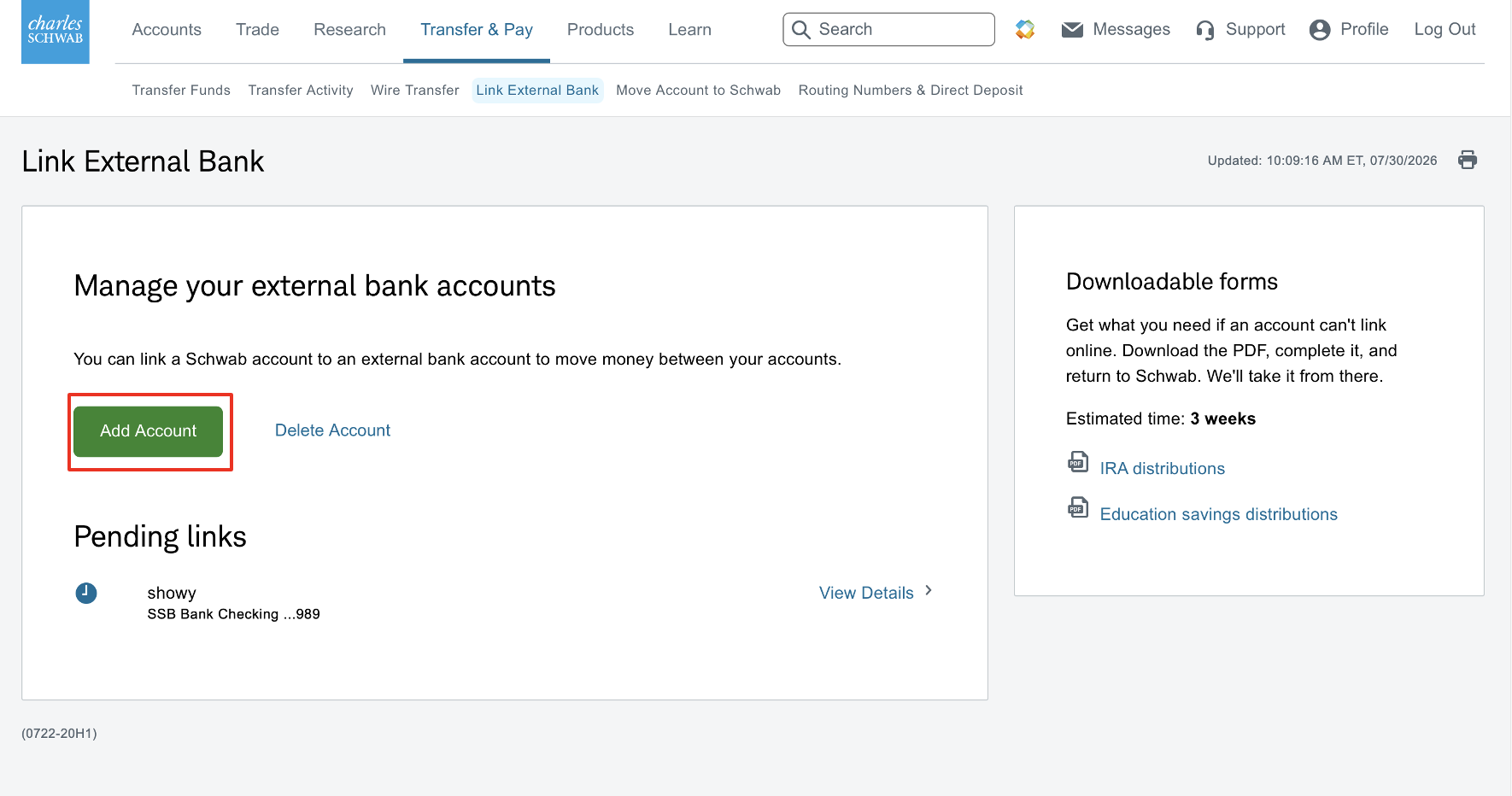Click the search magnifier icon

pos(801,30)
